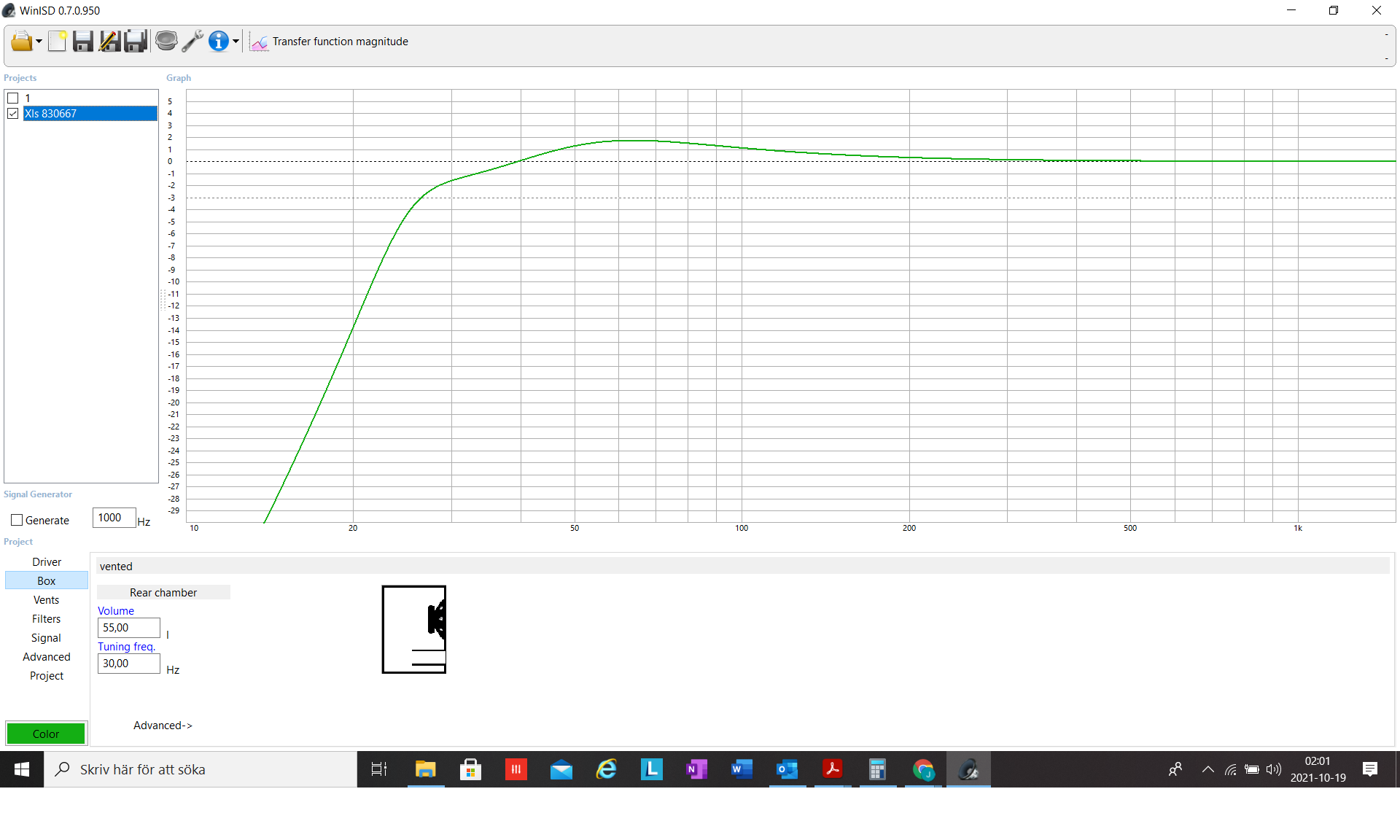Click the taskbar search box
Image resolution: width=1400 pixels, height=840 pixels.
pos(201,769)
